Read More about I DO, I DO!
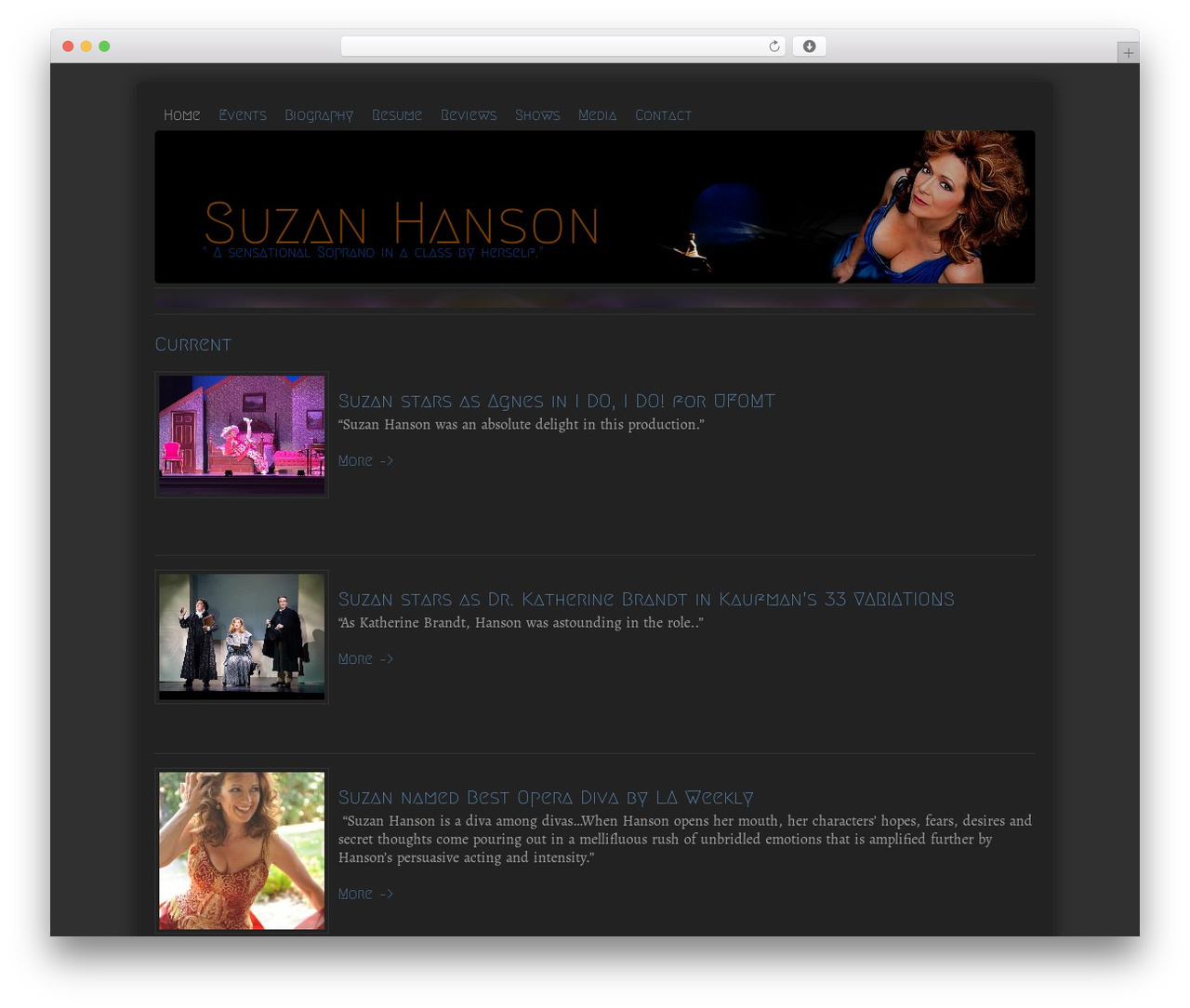This screenshot has height=1008, width=1190. (365, 460)
